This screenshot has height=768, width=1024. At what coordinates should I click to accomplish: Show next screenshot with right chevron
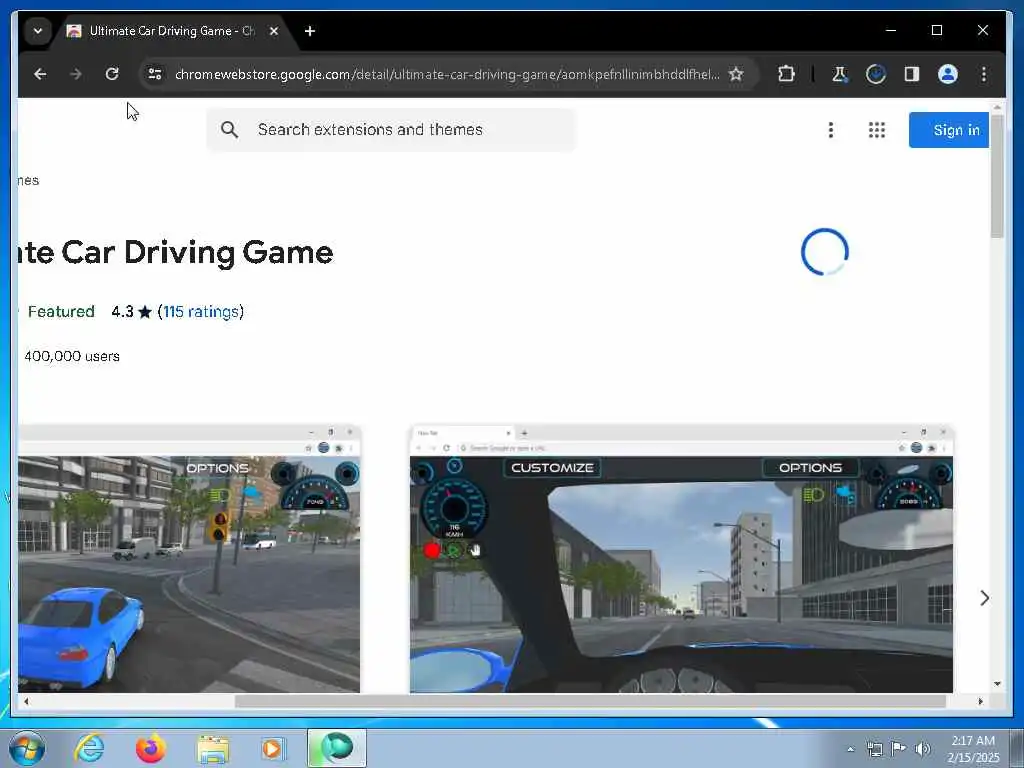pos(984,598)
